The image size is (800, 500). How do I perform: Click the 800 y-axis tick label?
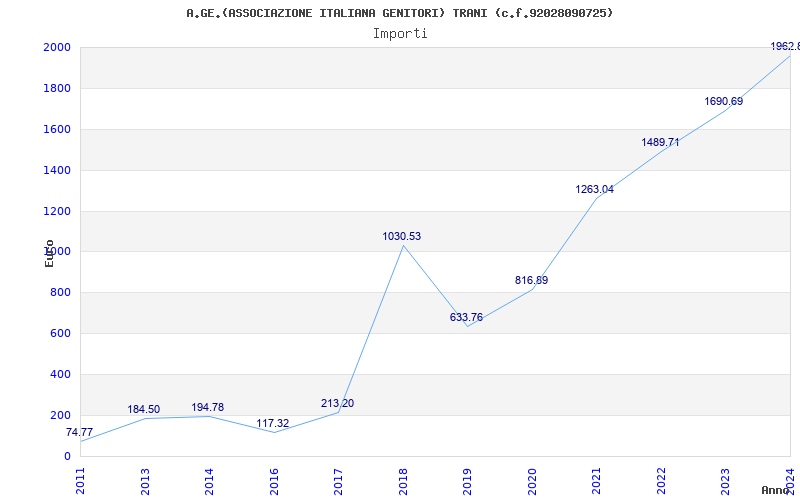click(60, 293)
